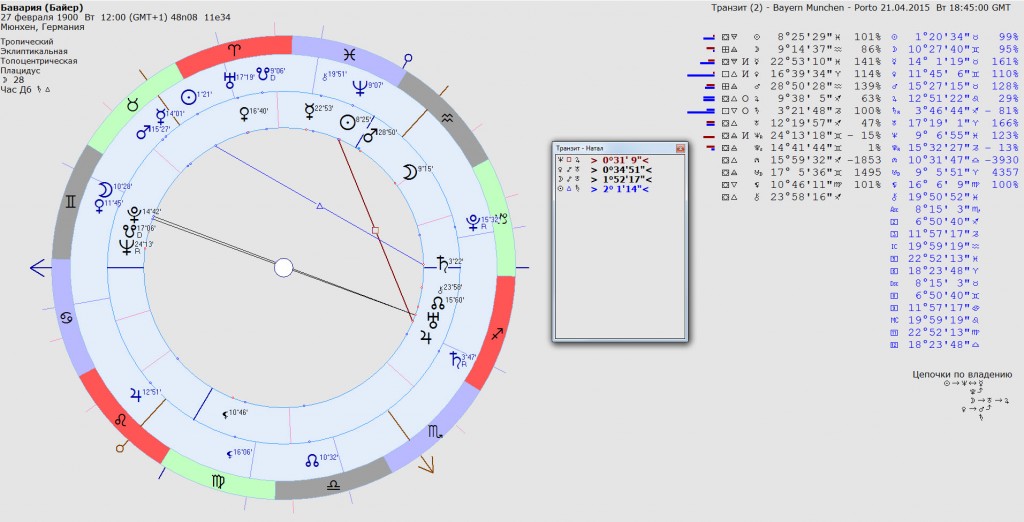Click the Libra sign at the chart bottom
Viewport: 1024px width, 522px height.
point(333,485)
